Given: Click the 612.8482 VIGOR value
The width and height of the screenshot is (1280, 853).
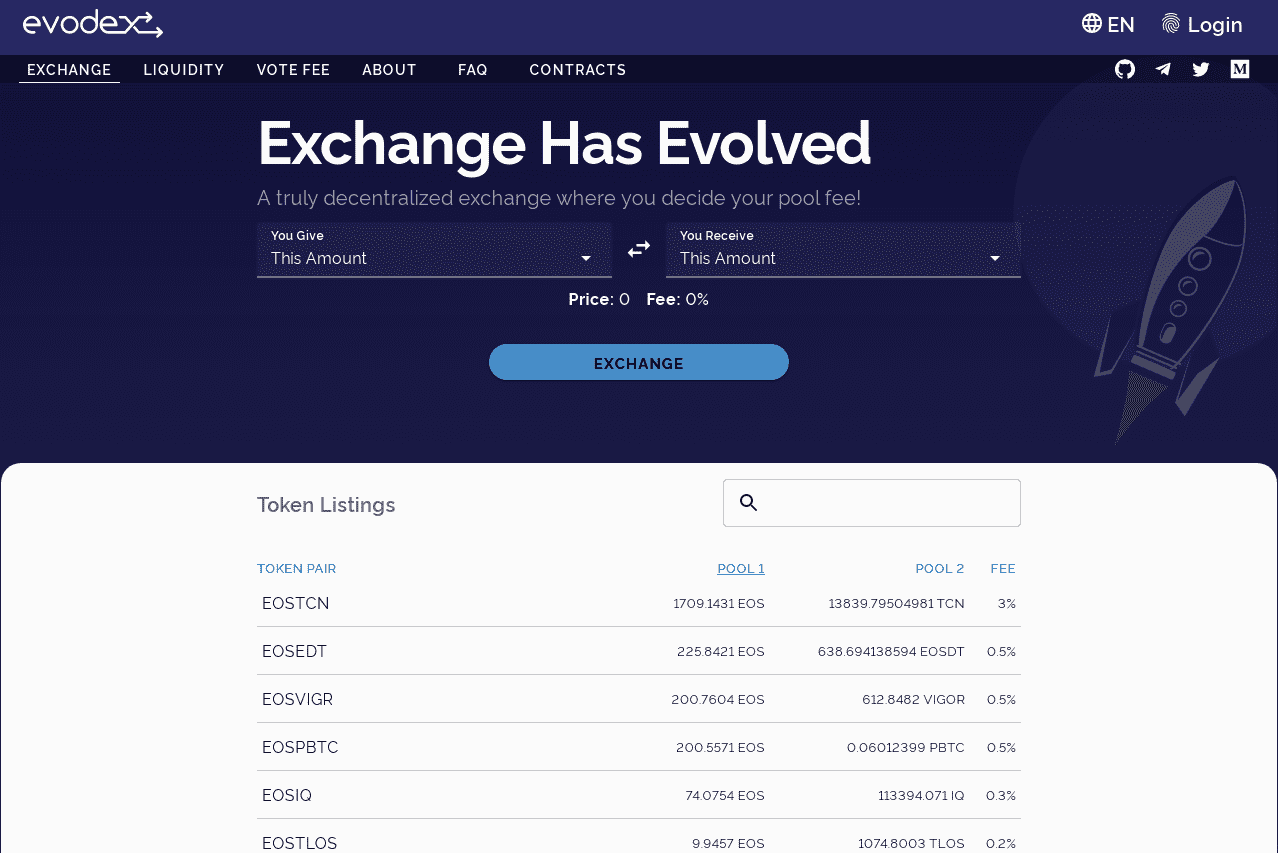Looking at the screenshot, I should (x=913, y=700).
